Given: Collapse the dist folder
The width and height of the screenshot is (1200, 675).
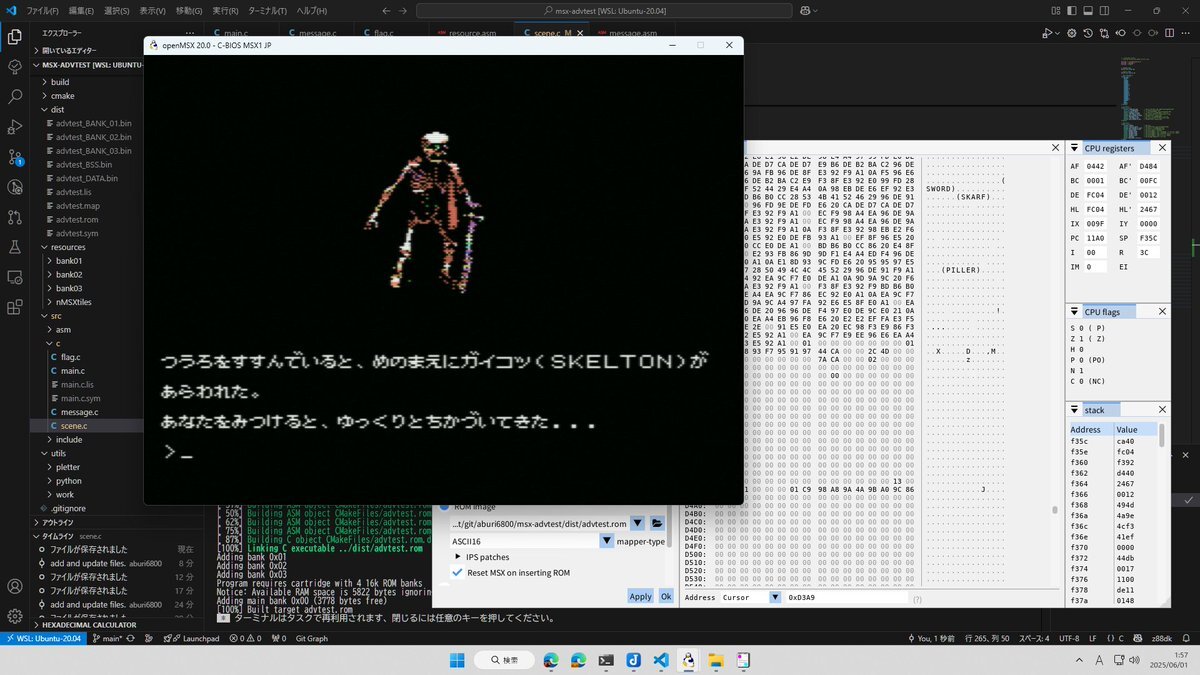Looking at the screenshot, I should tap(57, 110).
